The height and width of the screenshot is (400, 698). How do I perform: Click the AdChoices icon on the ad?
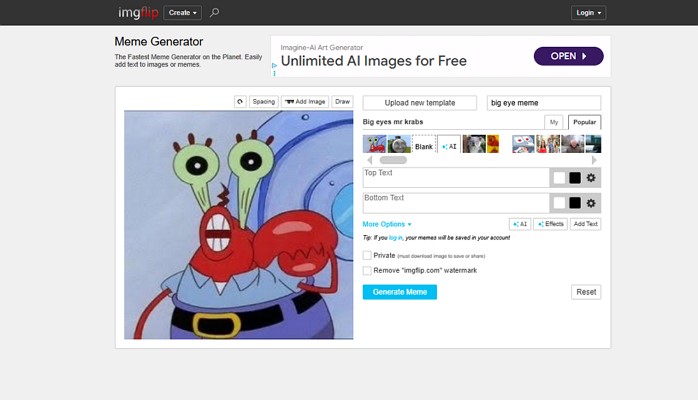(274, 65)
